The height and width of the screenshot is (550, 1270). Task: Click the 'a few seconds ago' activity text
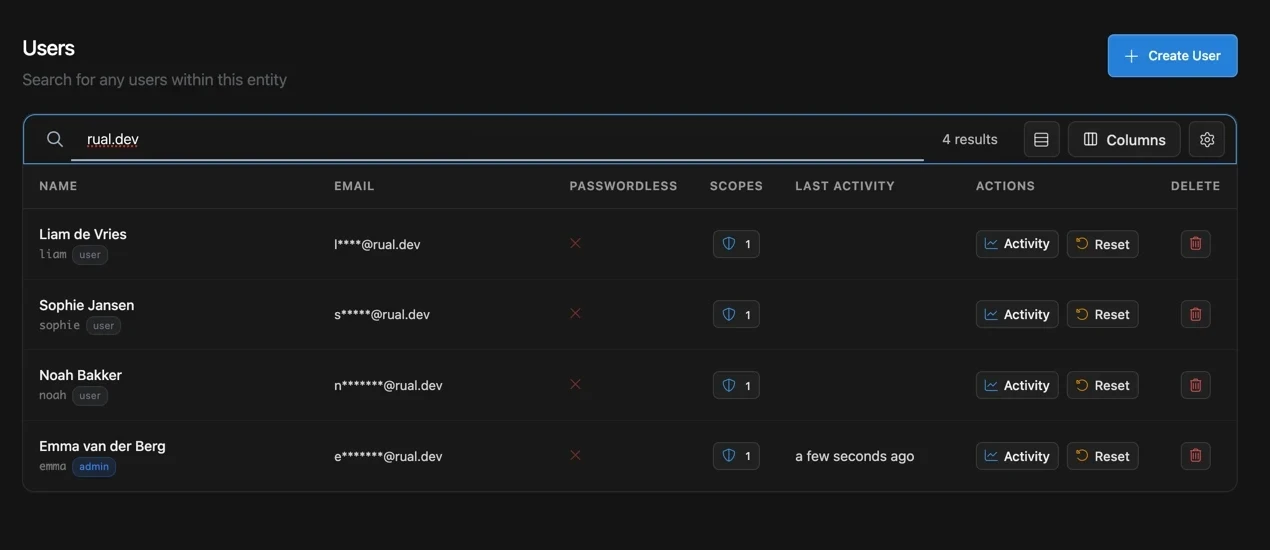[x=854, y=456]
